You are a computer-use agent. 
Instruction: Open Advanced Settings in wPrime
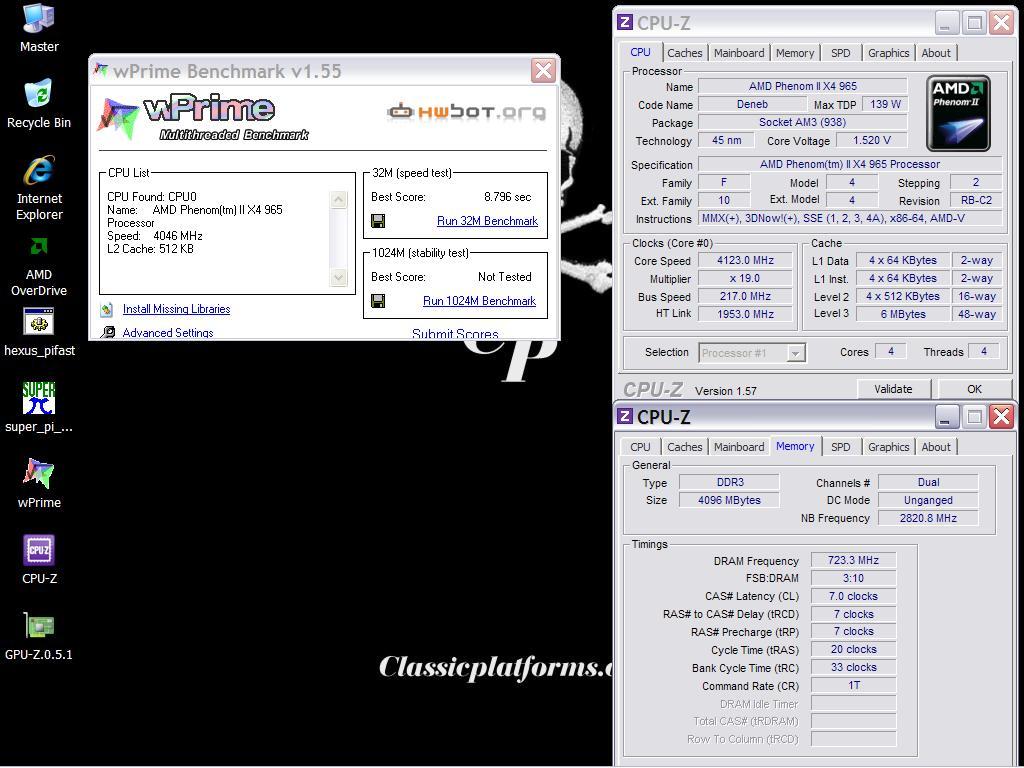coord(168,332)
